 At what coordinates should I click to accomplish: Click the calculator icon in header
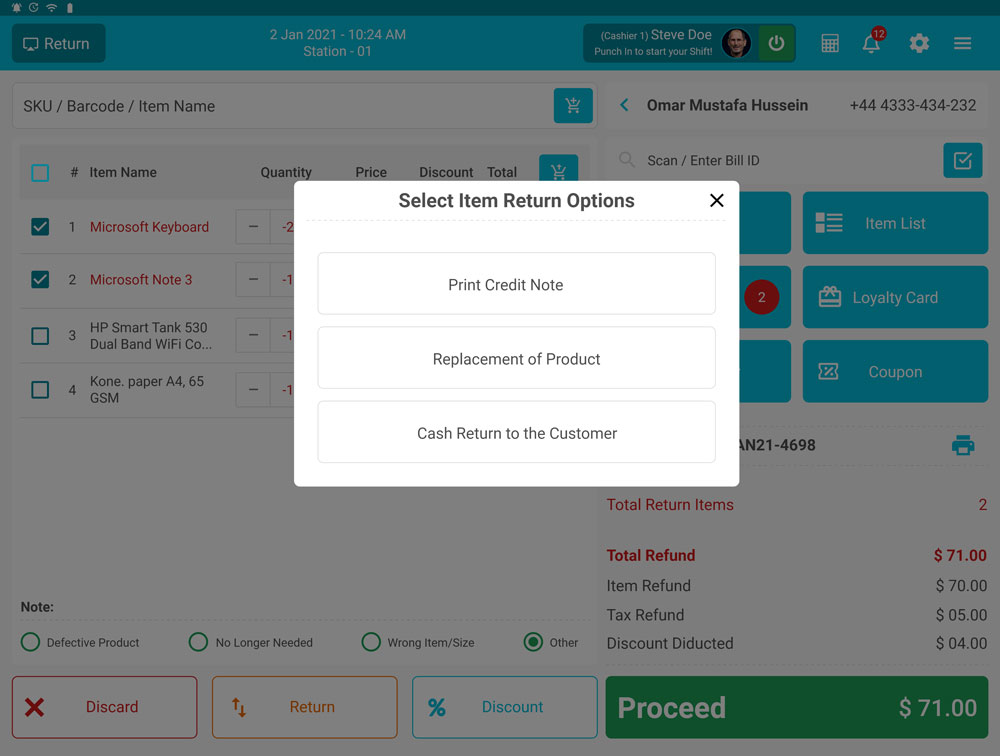pos(830,44)
